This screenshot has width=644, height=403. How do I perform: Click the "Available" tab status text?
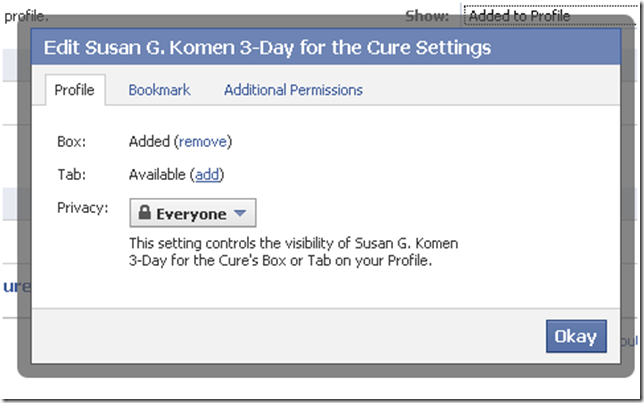click(158, 174)
